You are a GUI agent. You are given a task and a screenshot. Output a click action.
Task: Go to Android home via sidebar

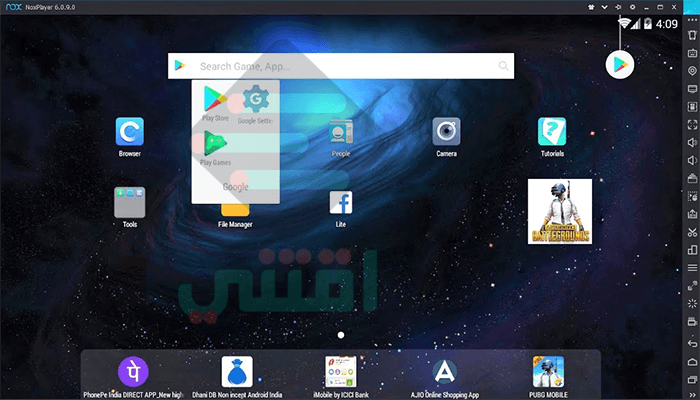click(692, 362)
